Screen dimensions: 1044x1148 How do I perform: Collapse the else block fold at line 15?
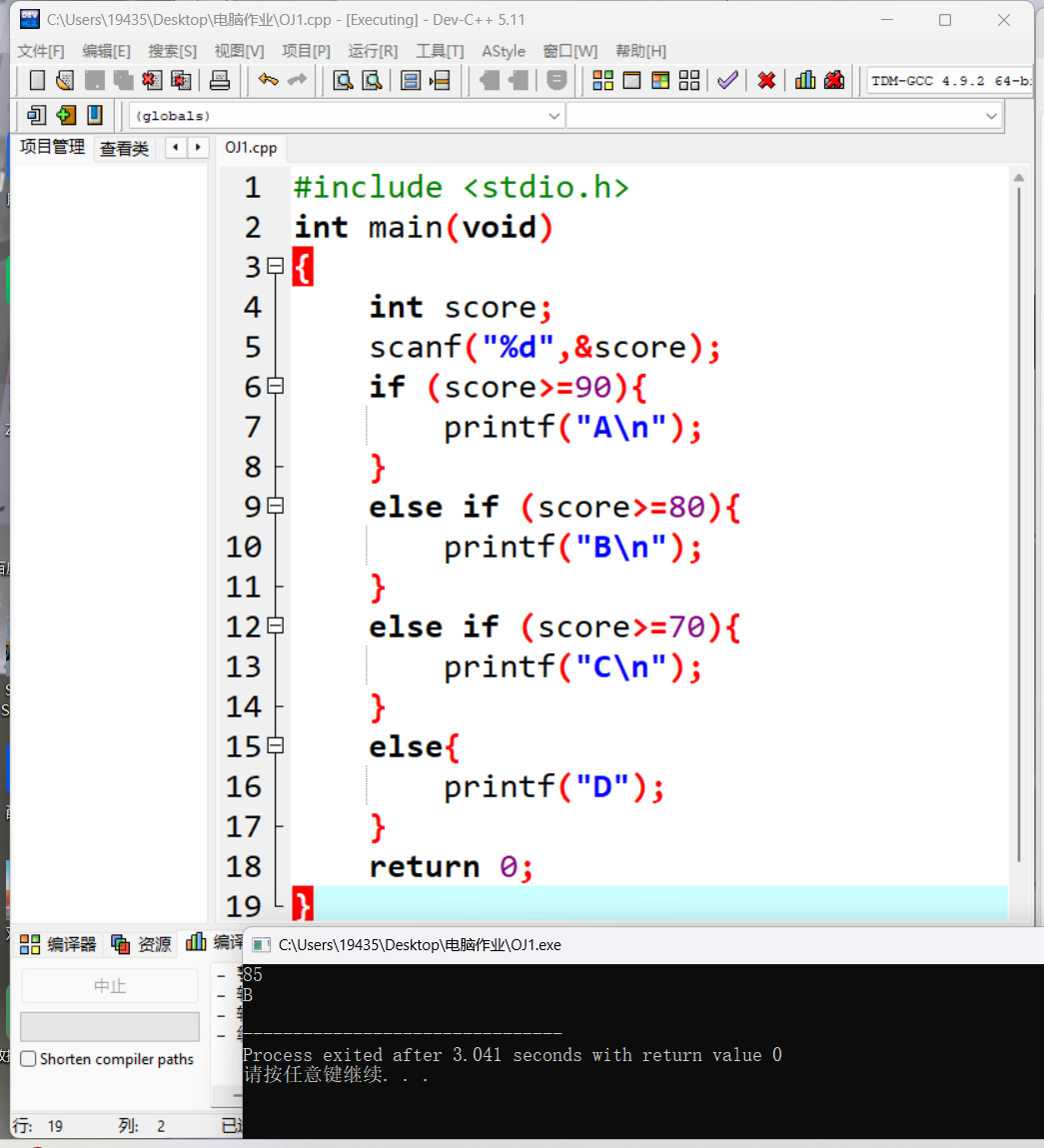tap(276, 745)
